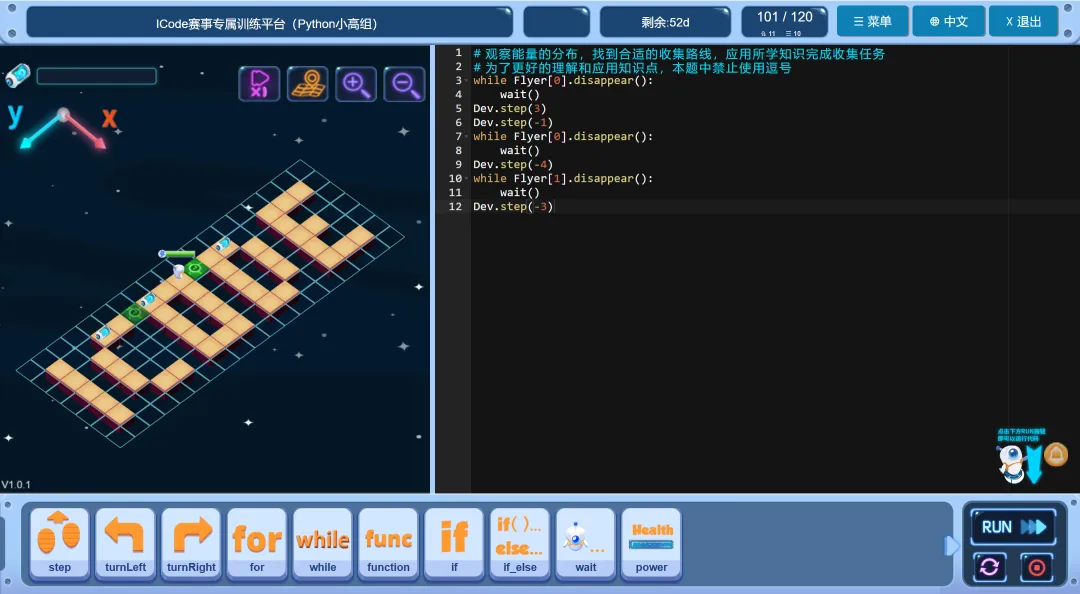This screenshot has height=594, width=1080.
Task: Click the wait() call on line 8
Action: (x=519, y=150)
